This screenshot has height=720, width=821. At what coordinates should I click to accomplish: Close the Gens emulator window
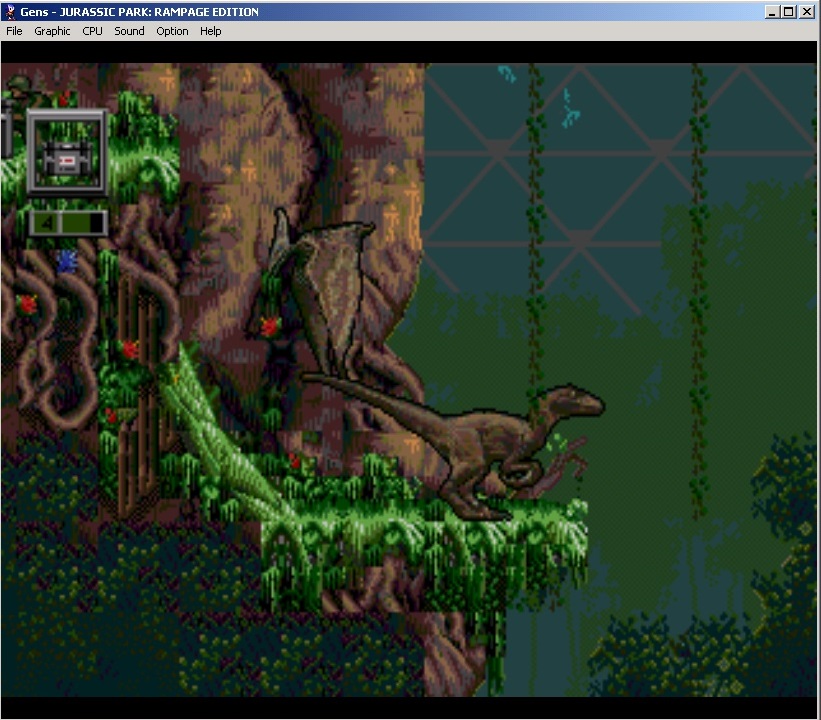pyautogui.click(x=807, y=12)
